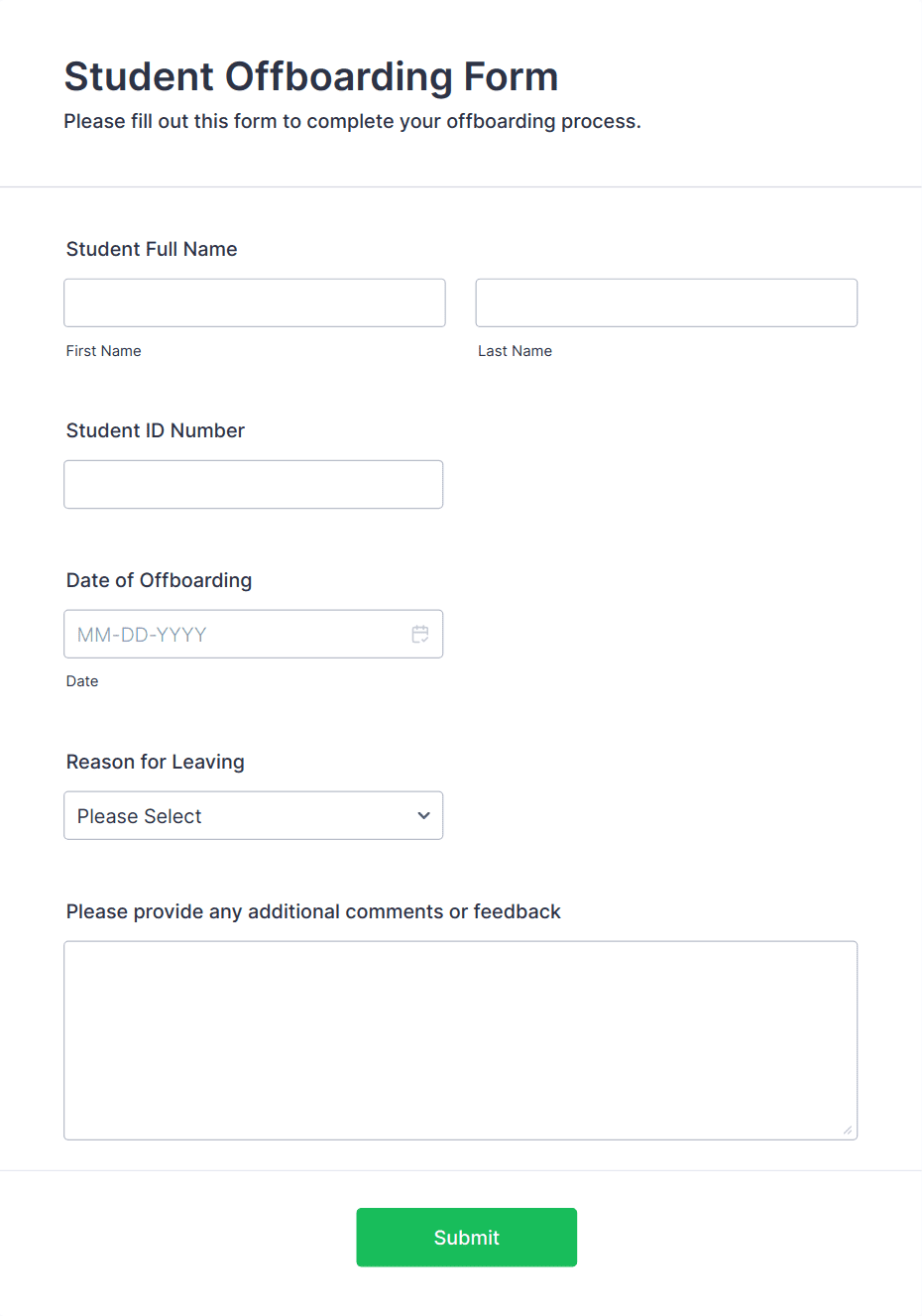
Task: Click the Date of Offboarding label
Action: pos(160,580)
